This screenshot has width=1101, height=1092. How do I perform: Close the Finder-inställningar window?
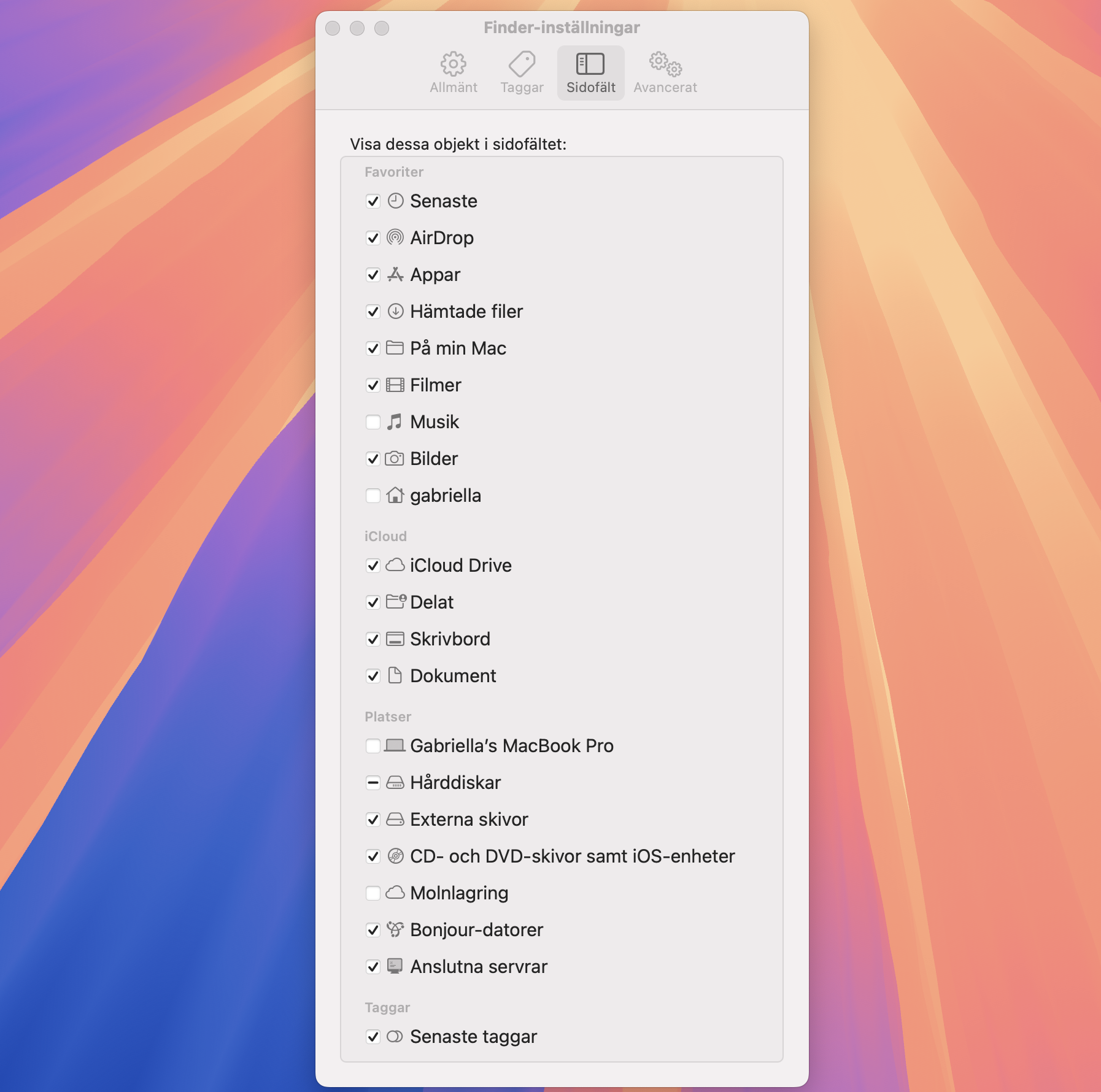333,28
